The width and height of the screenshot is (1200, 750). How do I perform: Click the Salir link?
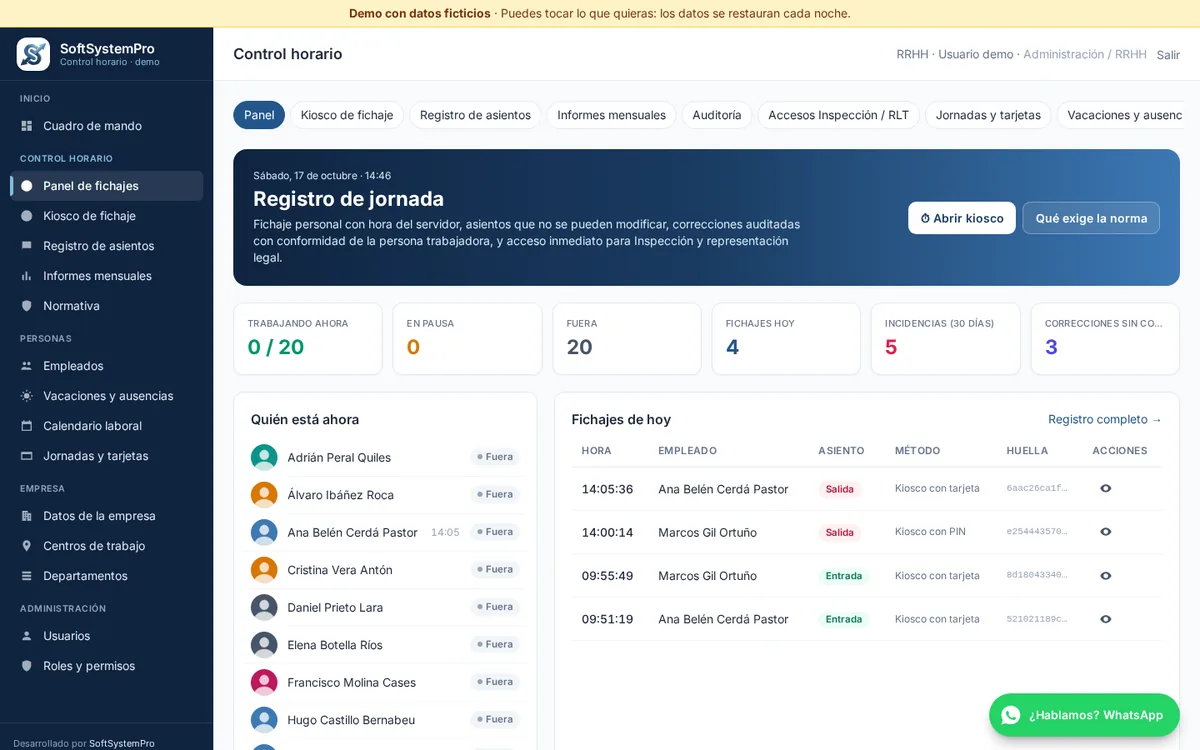coord(1168,55)
